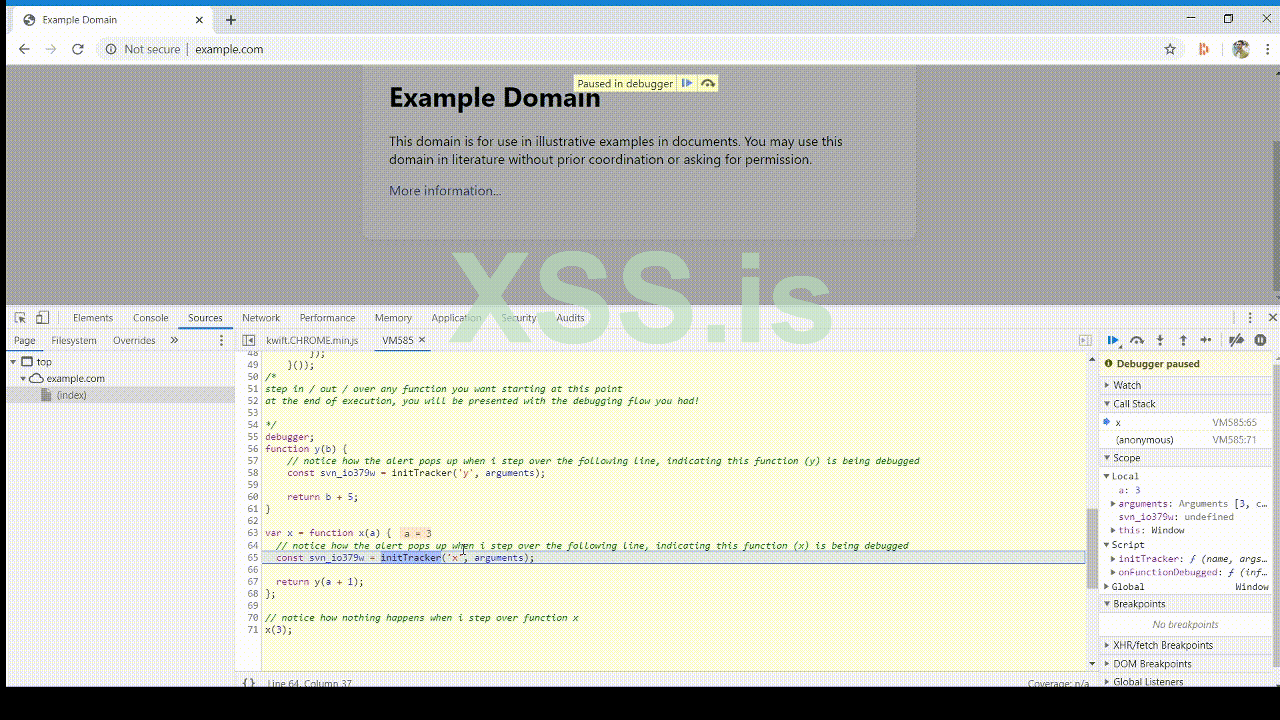Activate the inspect element picker
Screen dimensions: 1280x720
(20, 318)
